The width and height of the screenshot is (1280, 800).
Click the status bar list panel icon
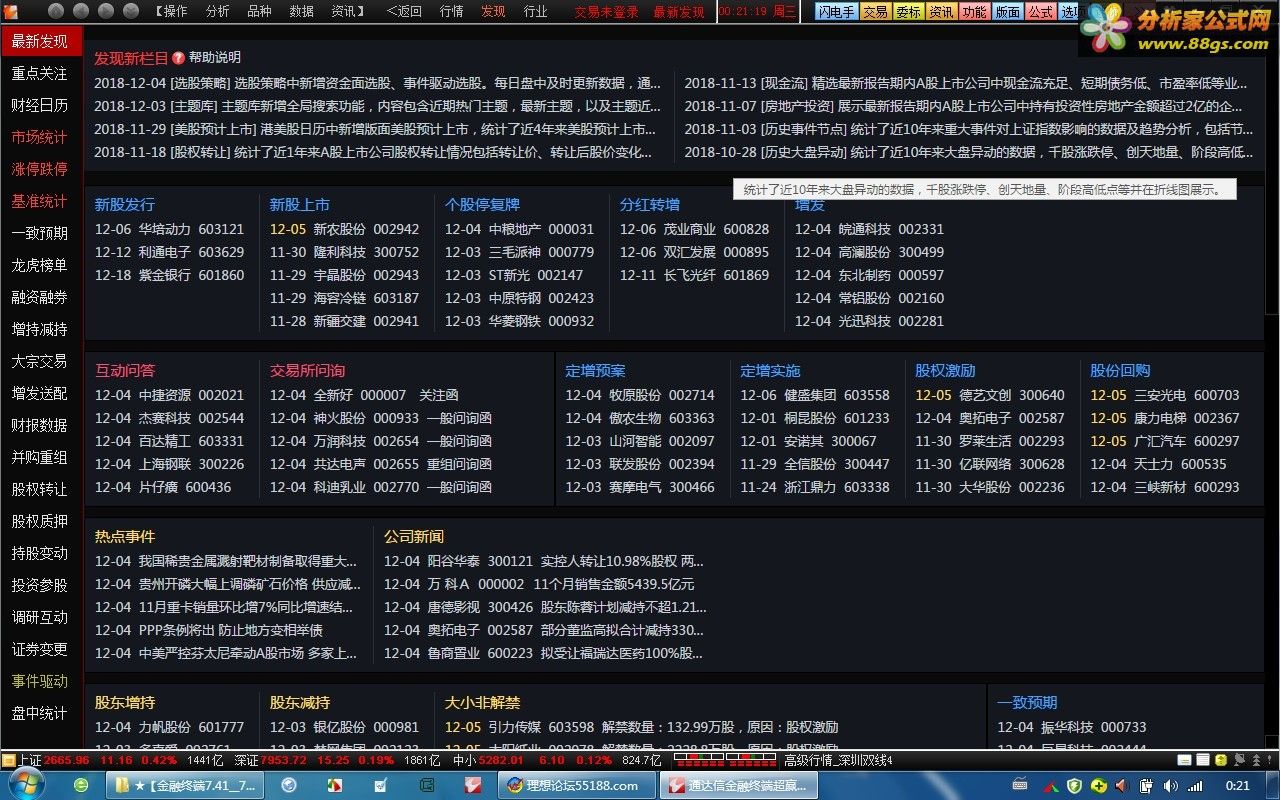tap(1204, 760)
